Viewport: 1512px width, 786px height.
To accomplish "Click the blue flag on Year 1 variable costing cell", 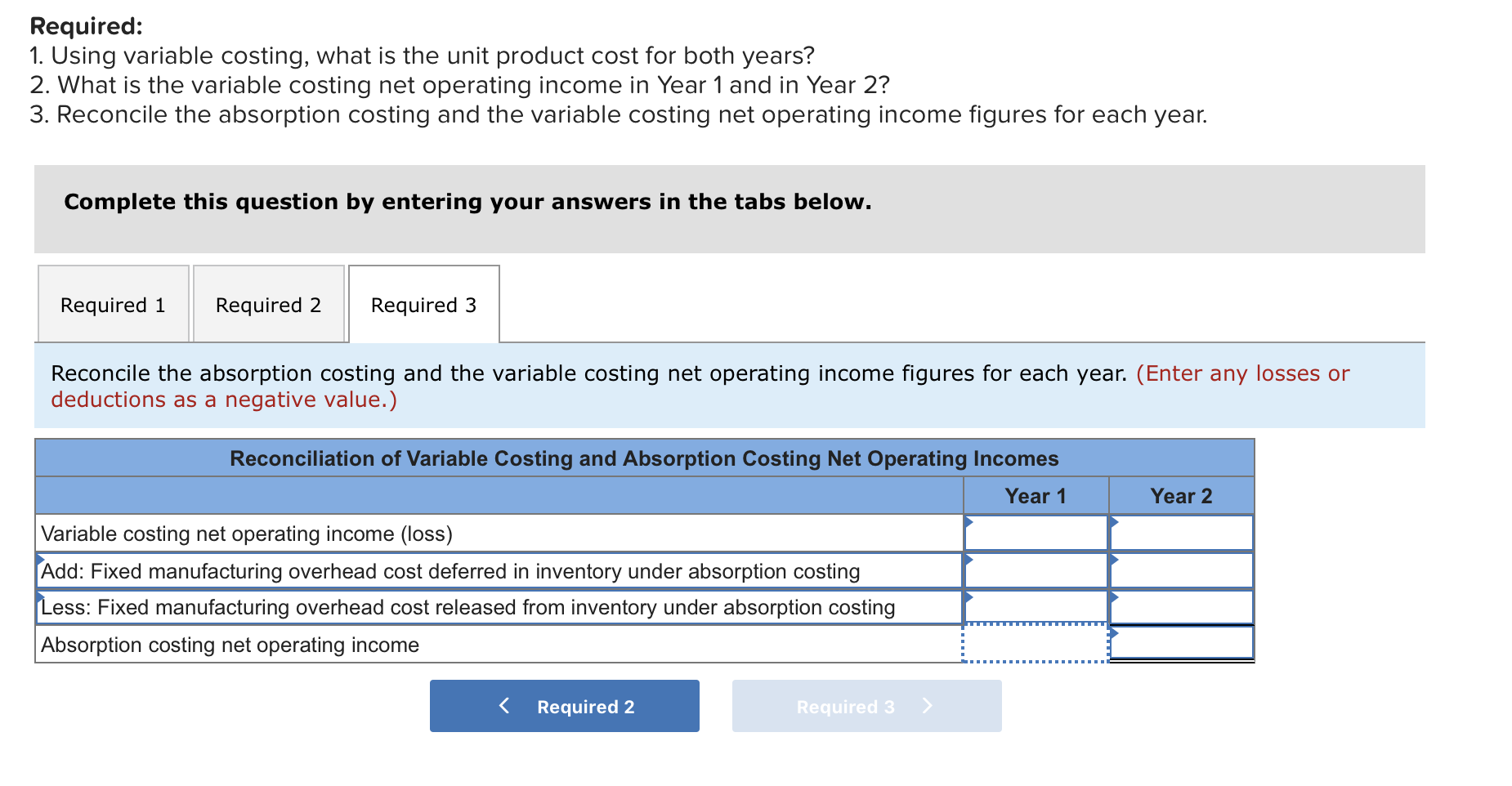I will pyautogui.click(x=968, y=521).
